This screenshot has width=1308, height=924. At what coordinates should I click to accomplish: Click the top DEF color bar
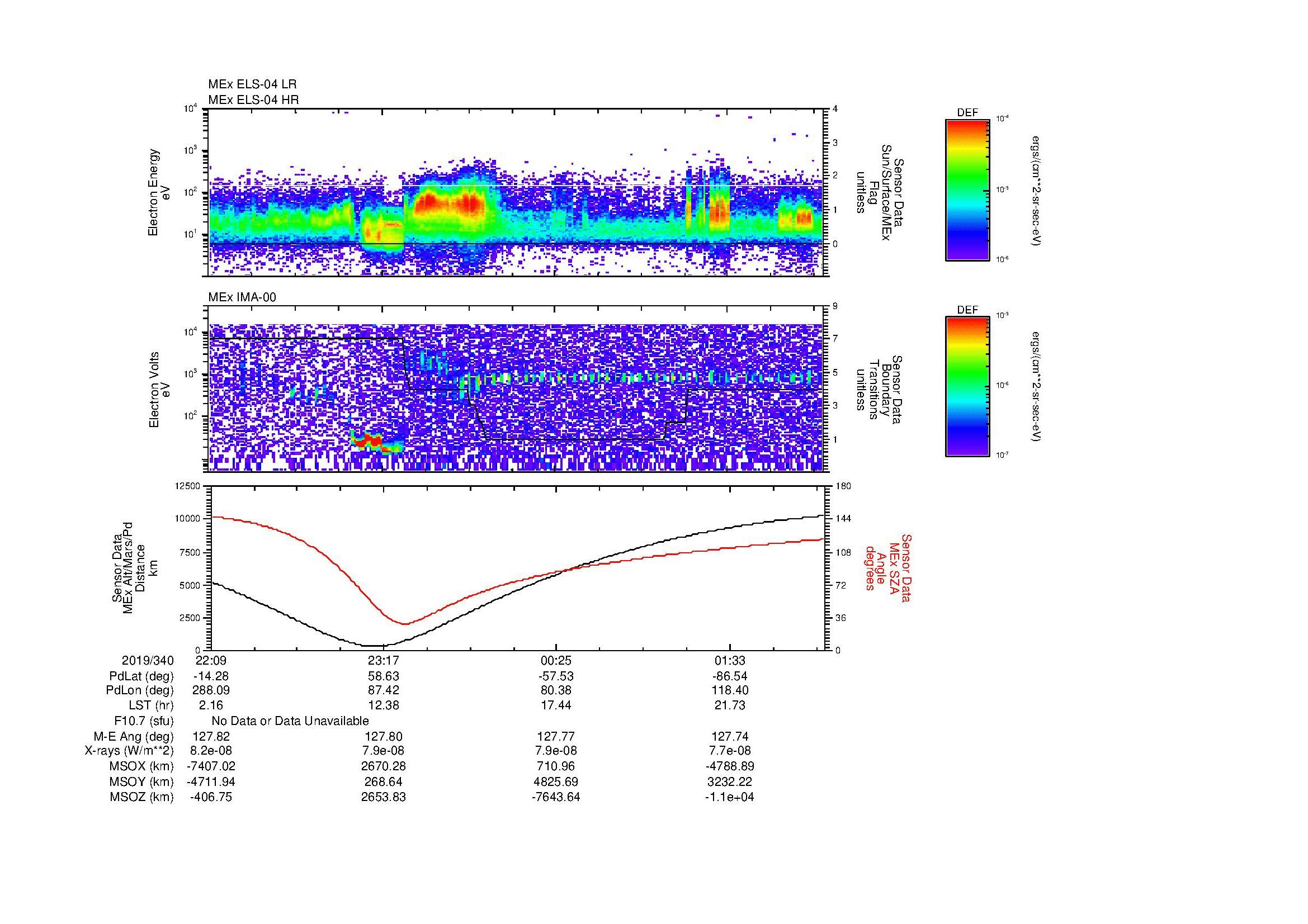click(x=967, y=189)
